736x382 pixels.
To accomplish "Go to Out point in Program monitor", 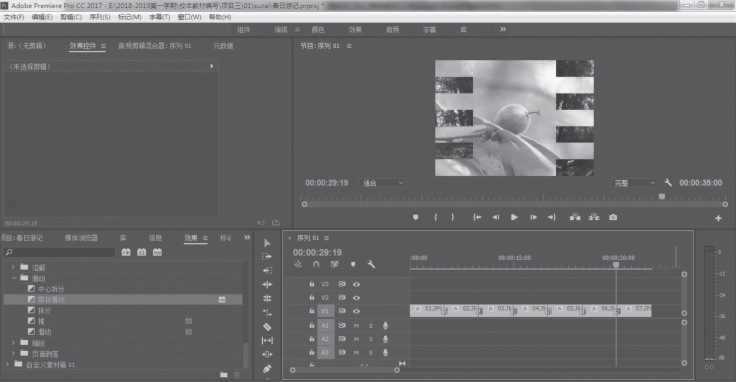I will click(x=552, y=217).
